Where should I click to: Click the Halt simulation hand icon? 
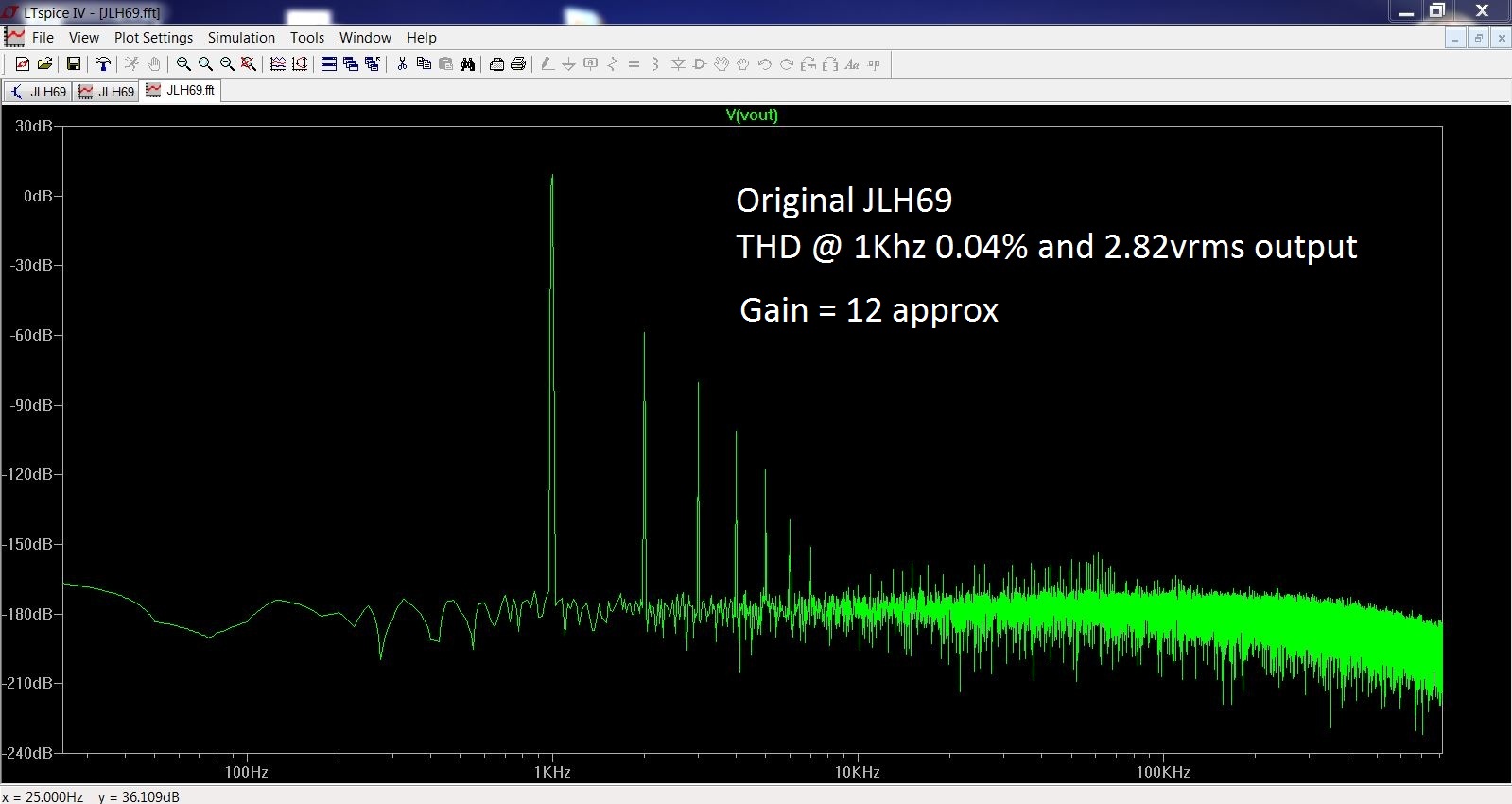(154, 64)
